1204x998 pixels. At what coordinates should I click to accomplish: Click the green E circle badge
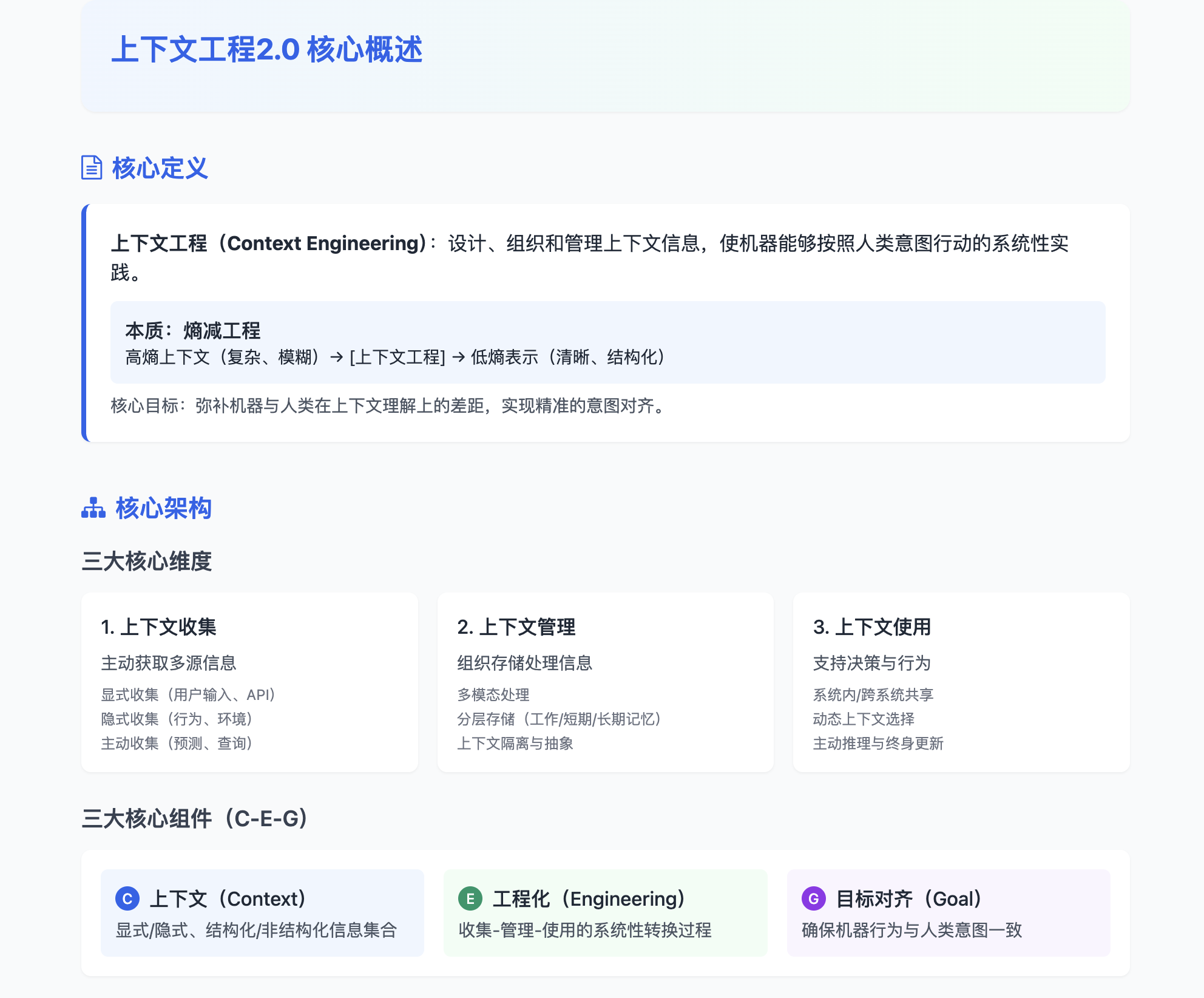pos(470,898)
